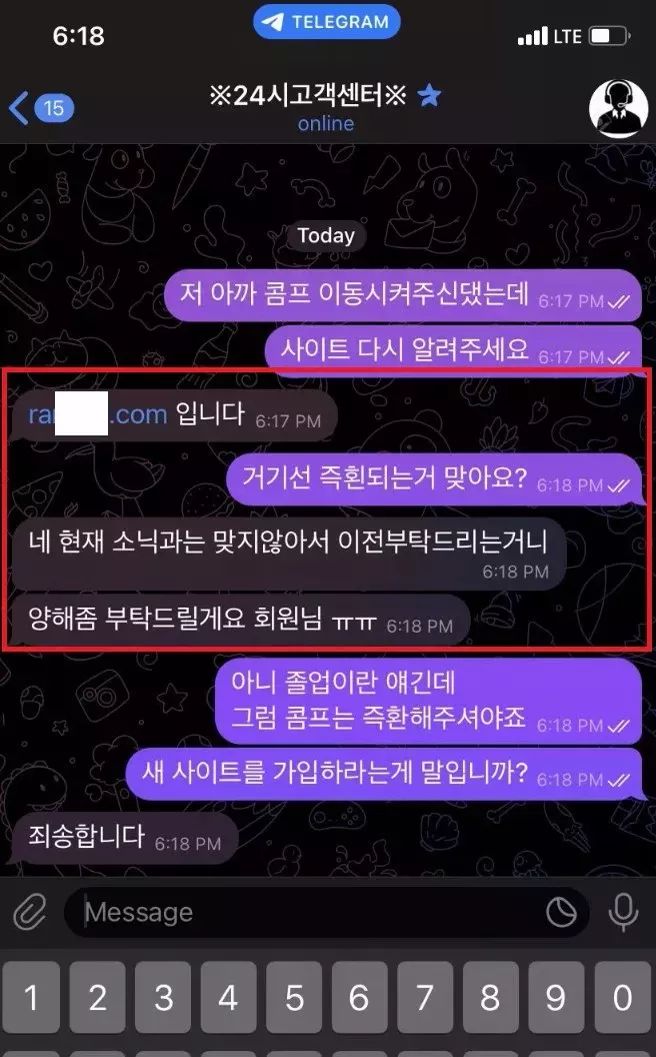The width and height of the screenshot is (656, 1057).
Task: Open the customer center profile avatar
Action: pyautogui.click(x=618, y=108)
